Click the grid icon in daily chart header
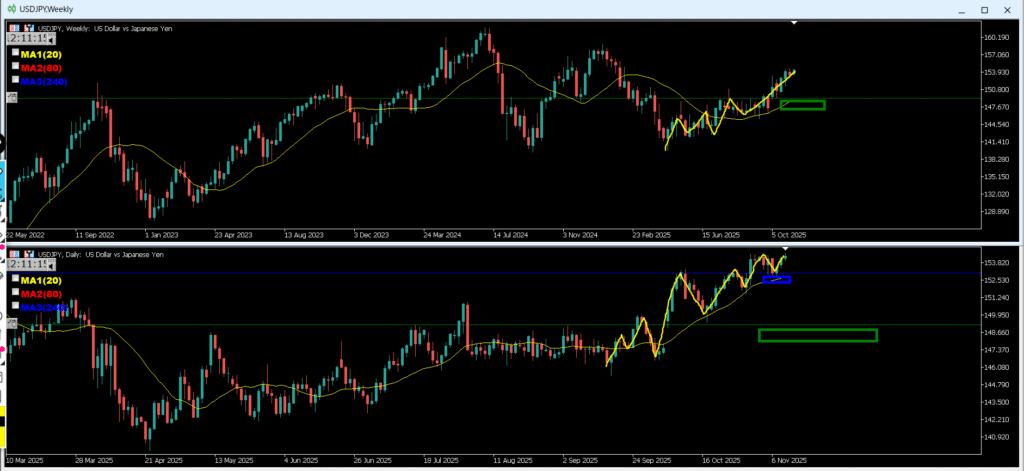Viewport: 1024px width, 471px height. [12, 253]
